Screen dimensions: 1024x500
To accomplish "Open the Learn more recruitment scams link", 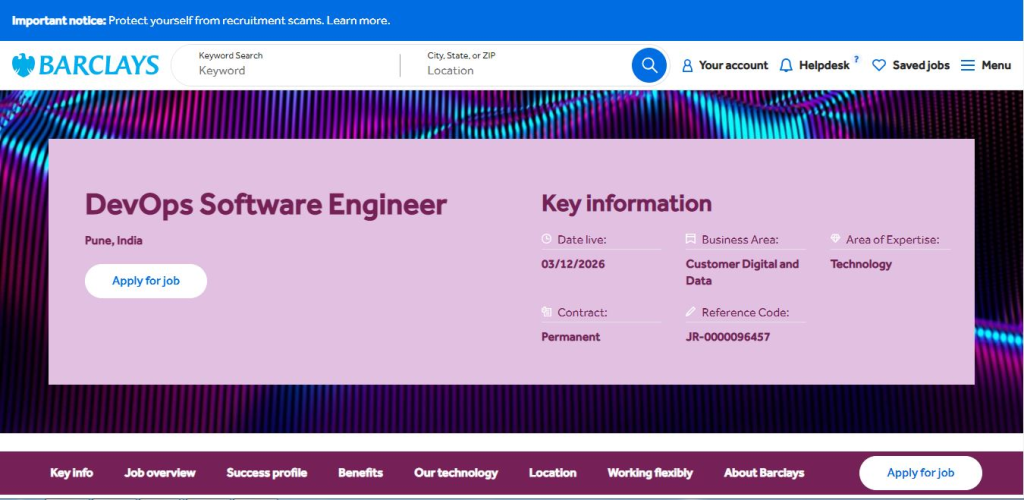I will click(358, 21).
